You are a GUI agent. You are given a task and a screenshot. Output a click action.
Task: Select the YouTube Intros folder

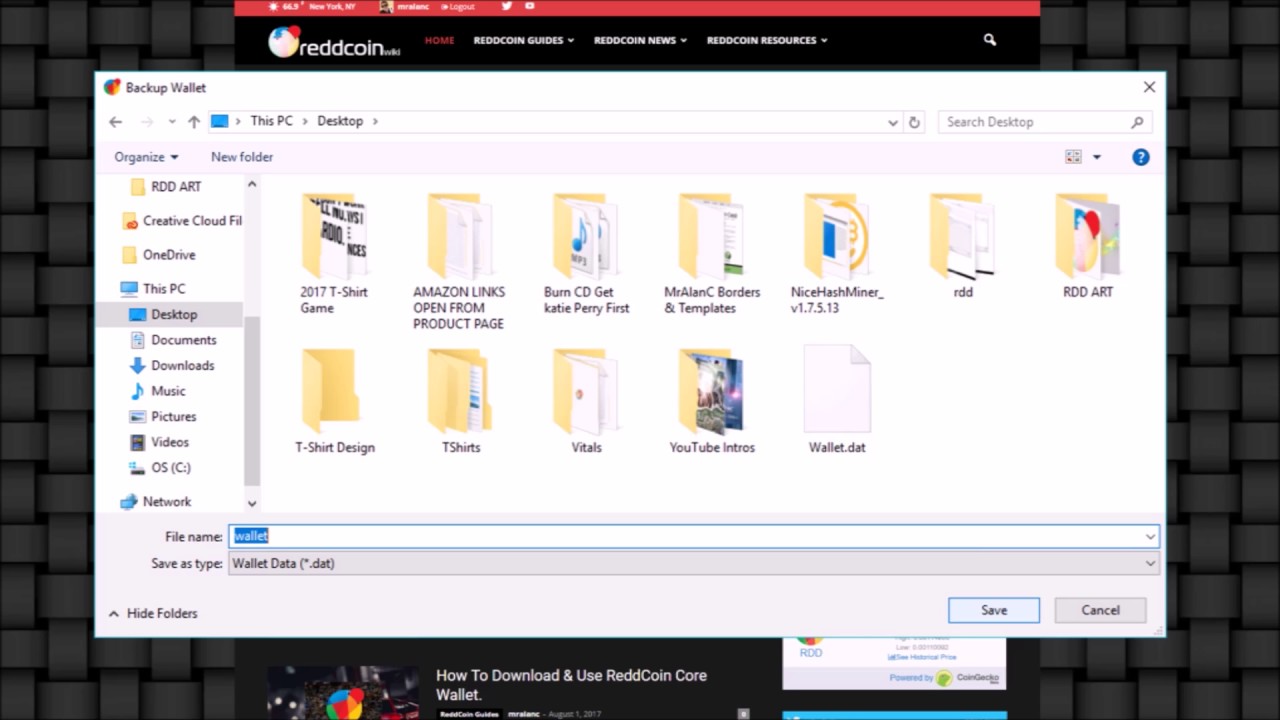point(712,401)
